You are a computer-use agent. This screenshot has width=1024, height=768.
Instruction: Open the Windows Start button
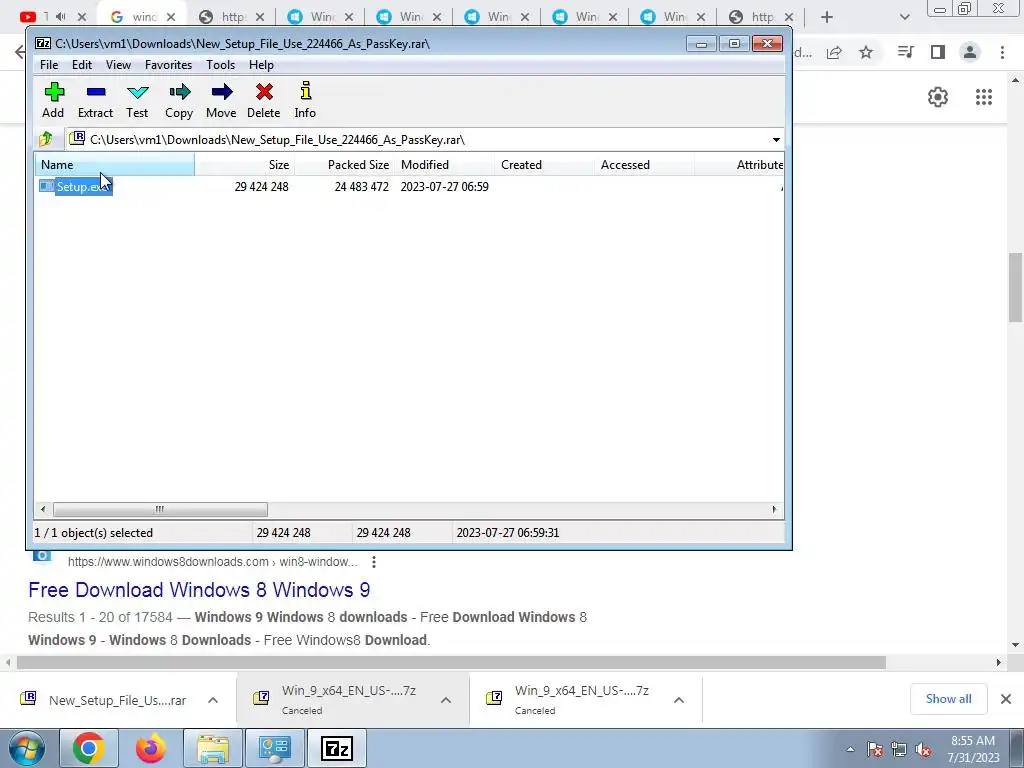click(x=27, y=748)
